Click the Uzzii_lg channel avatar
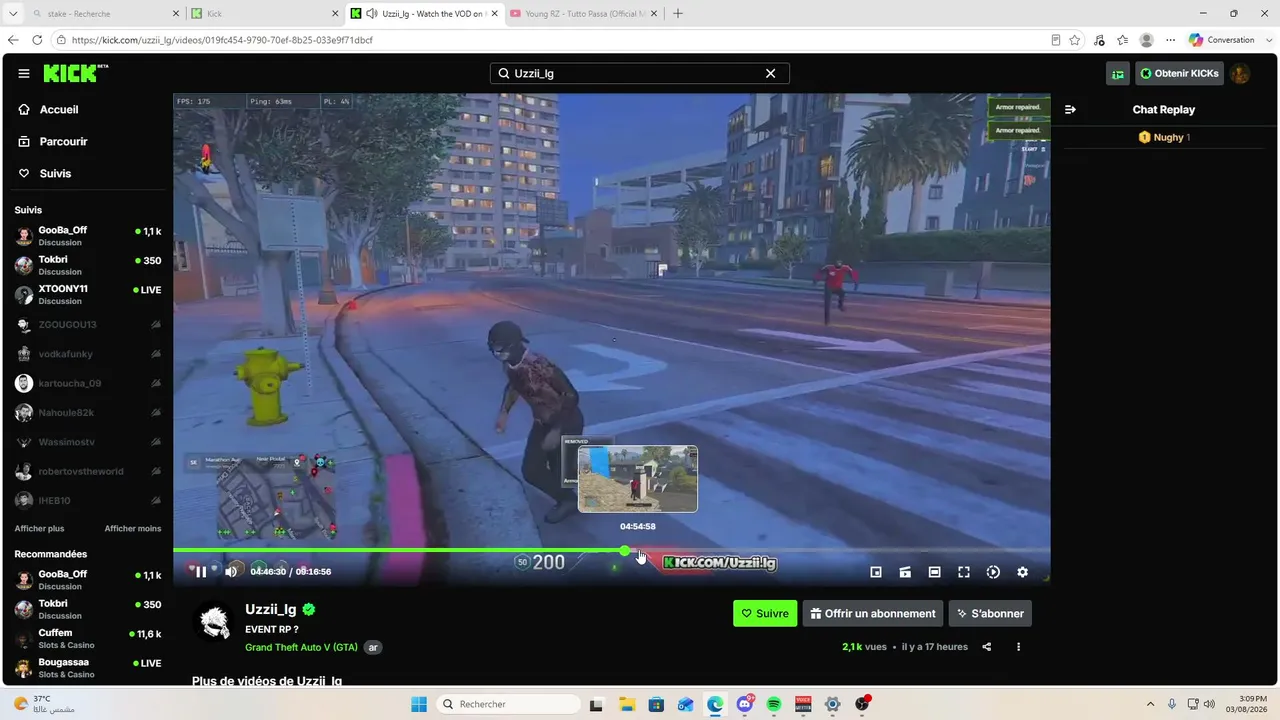The image size is (1280, 720). click(x=215, y=621)
